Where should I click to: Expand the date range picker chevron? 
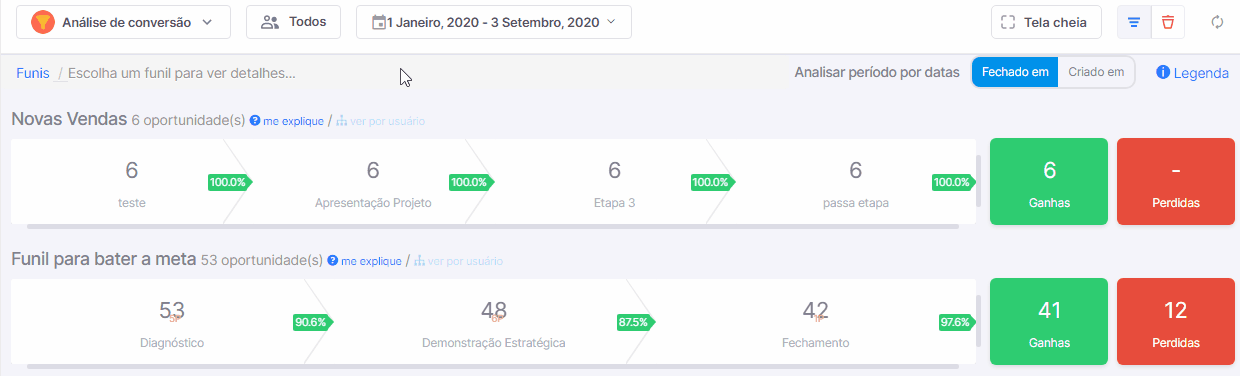(611, 22)
